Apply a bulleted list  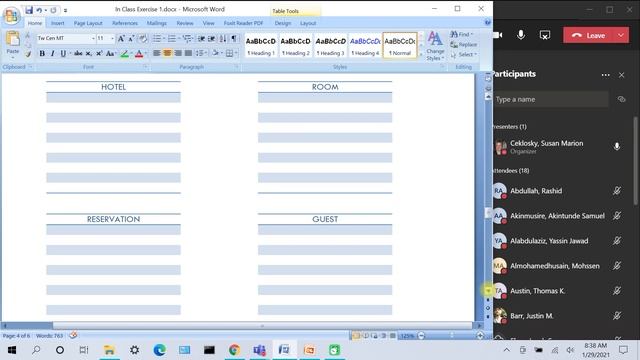157,38
